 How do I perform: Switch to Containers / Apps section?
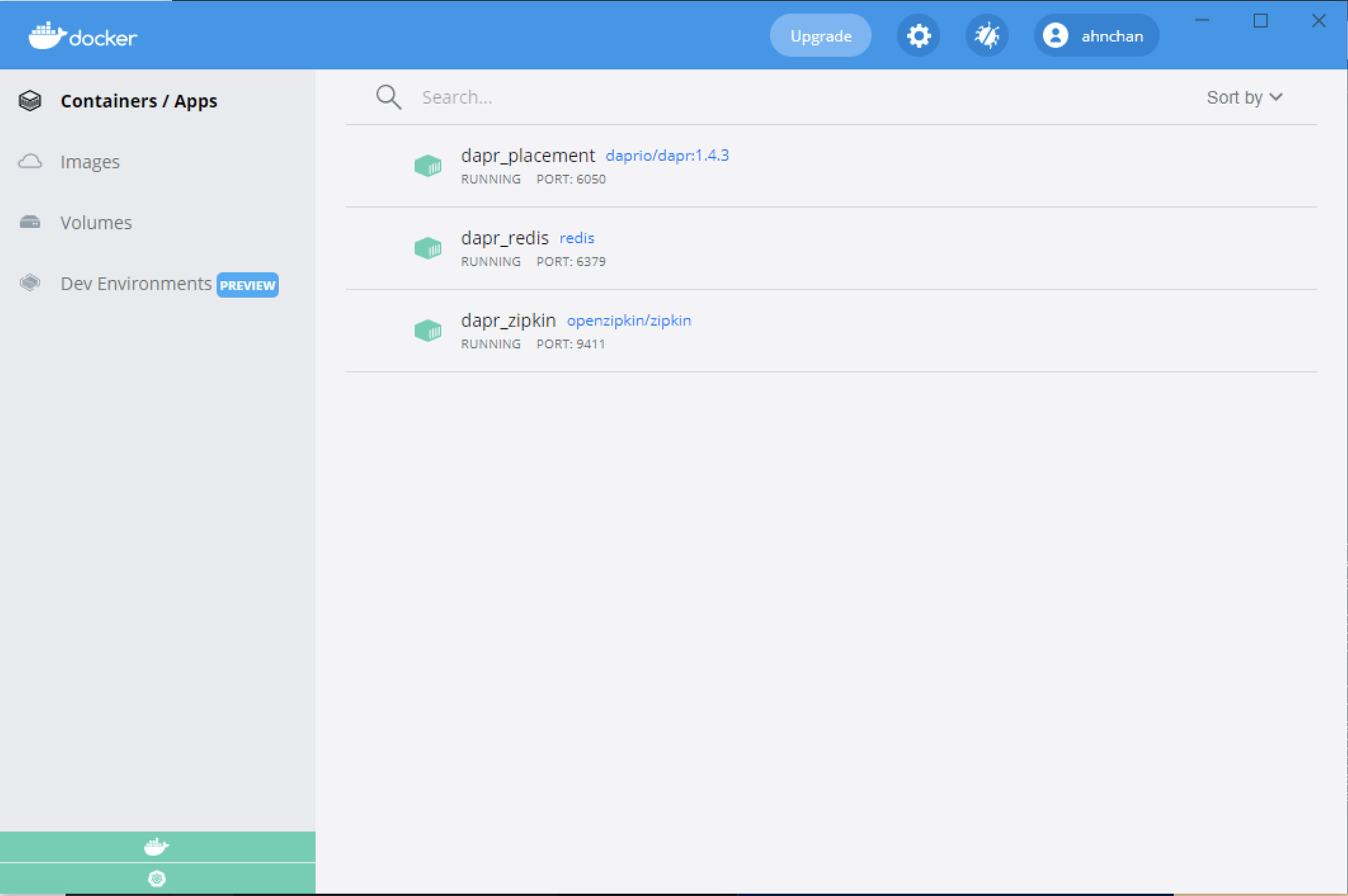pyautogui.click(x=139, y=101)
